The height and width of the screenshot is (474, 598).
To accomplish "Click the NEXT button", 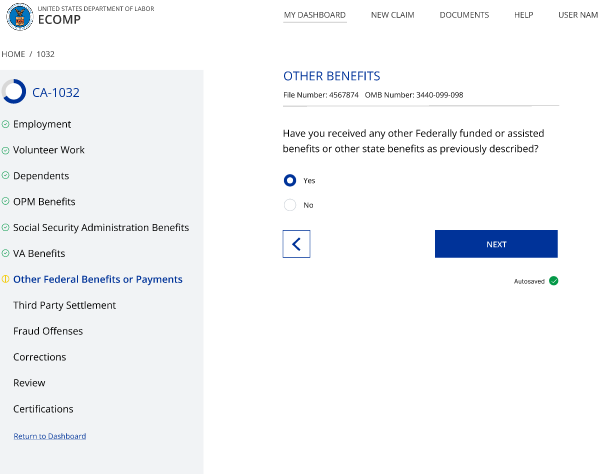I will coord(496,244).
